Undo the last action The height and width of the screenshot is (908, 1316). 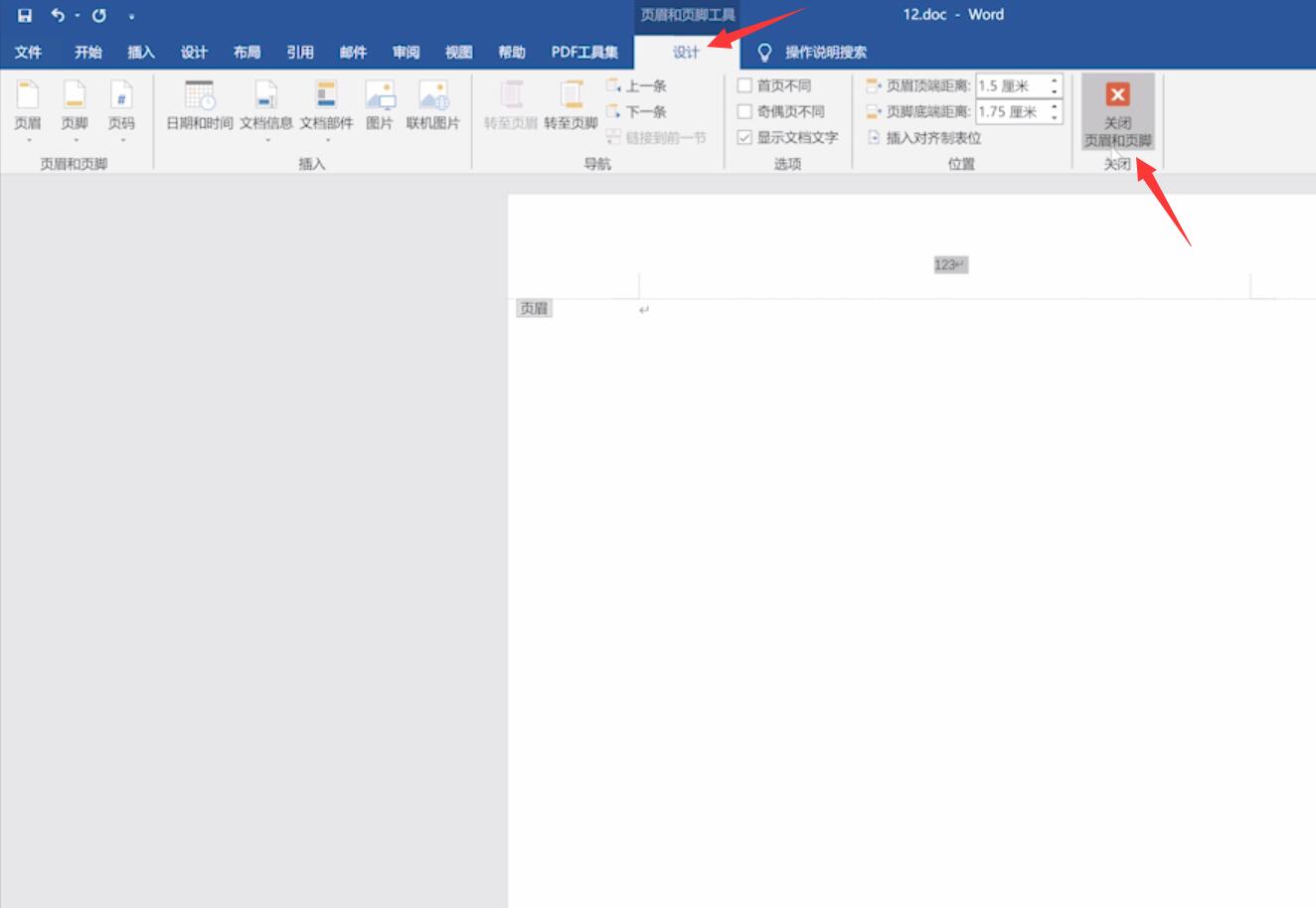coord(58,15)
